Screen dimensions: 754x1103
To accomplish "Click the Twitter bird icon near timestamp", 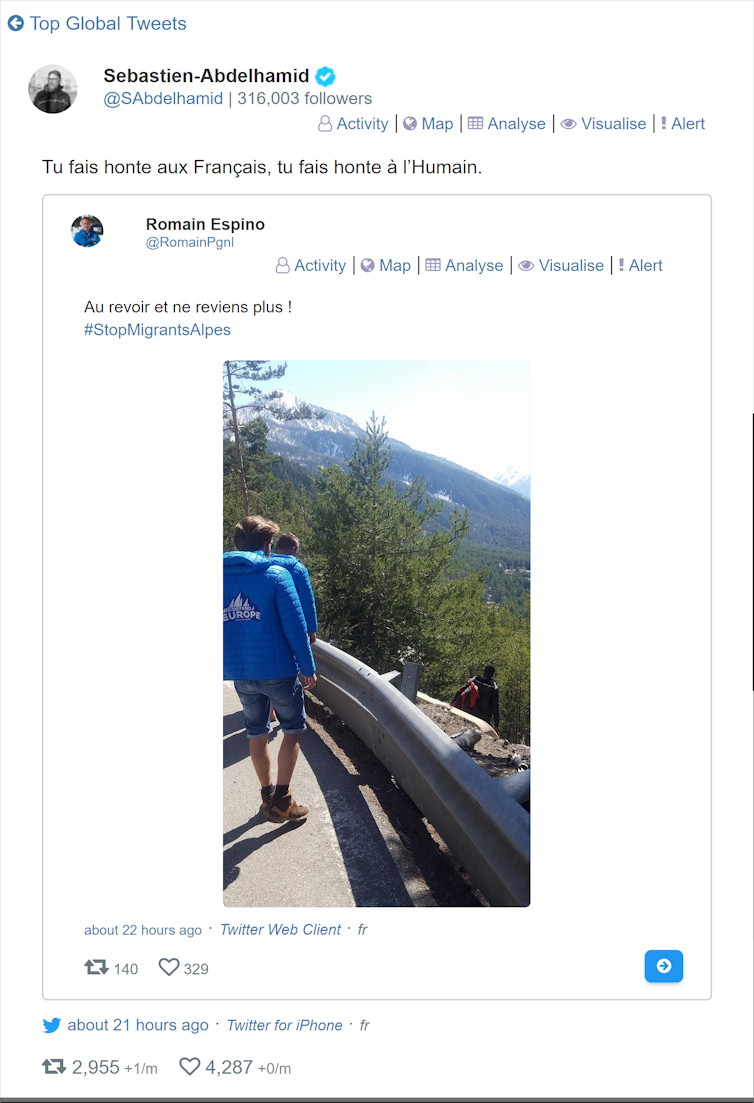I will [51, 1026].
